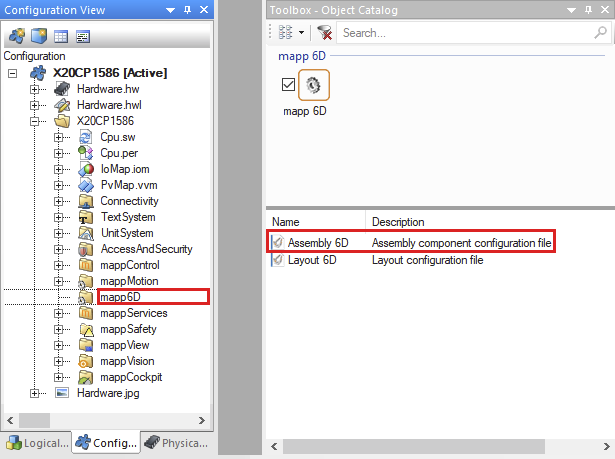Click the mappControl folder icon
Screen dimensions: 615x459
coord(86,265)
